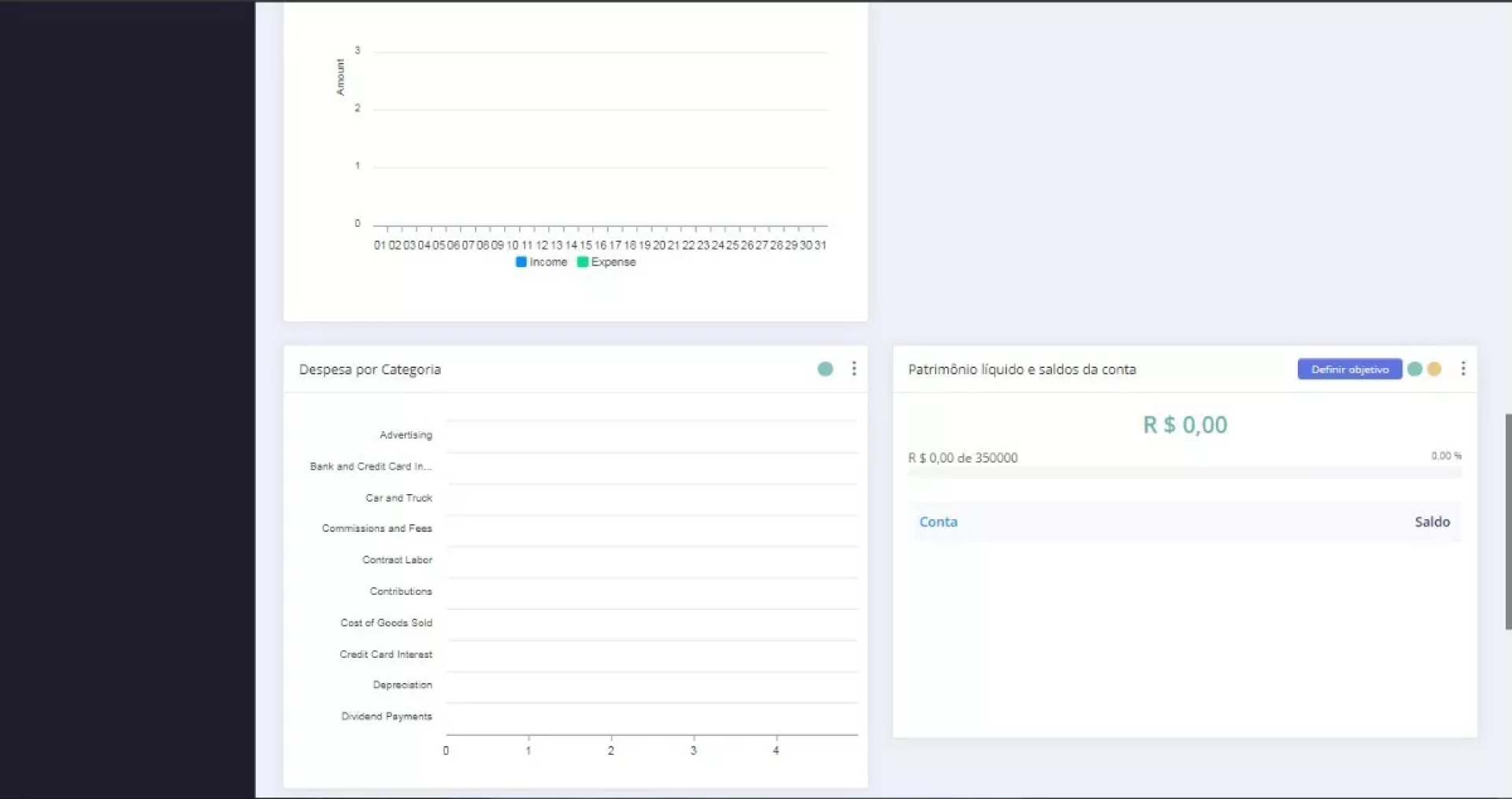The image size is (1512, 799).
Task: Click the yellow circle in Patrimônio líquido header
Action: point(1434,369)
